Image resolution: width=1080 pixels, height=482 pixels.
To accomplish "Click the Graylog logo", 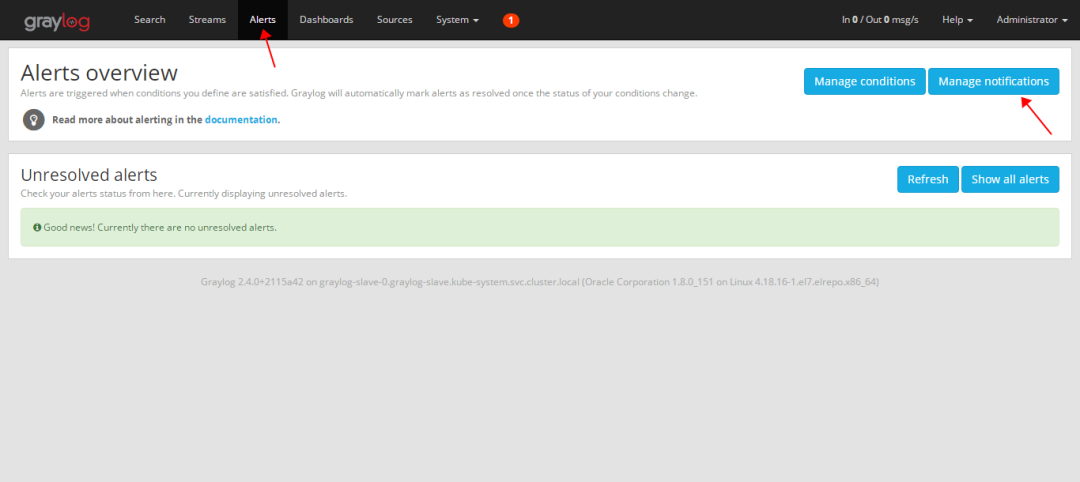I will 57,21.
